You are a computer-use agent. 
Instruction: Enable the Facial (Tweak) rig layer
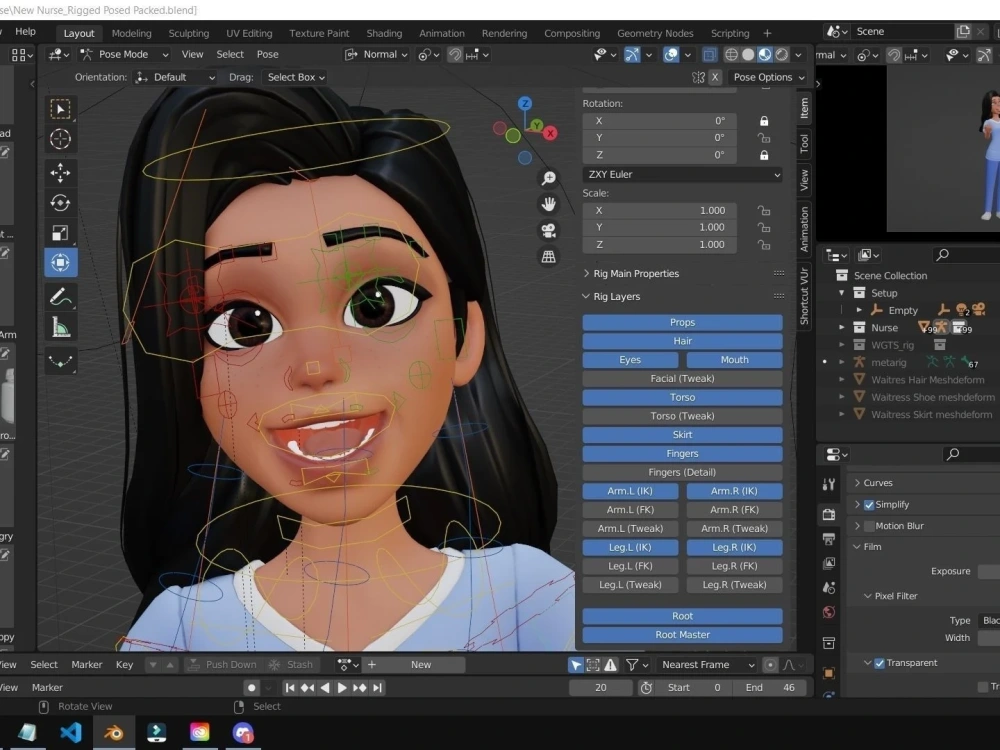click(x=682, y=379)
